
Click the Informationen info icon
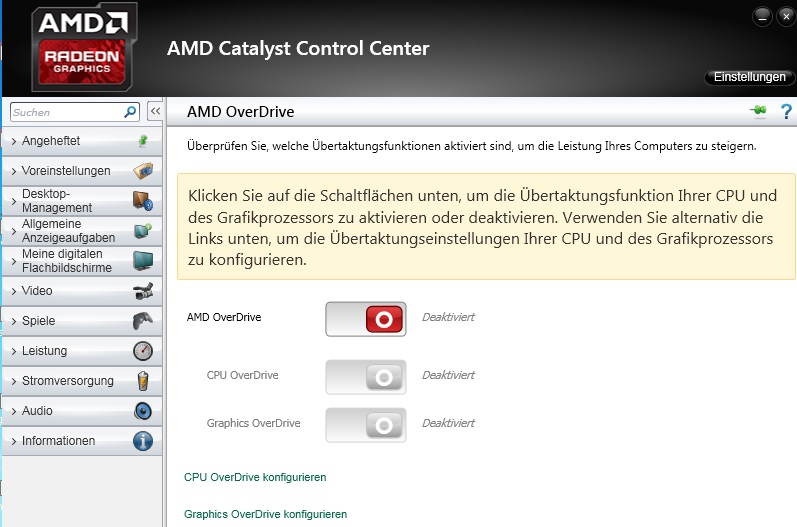[143, 441]
